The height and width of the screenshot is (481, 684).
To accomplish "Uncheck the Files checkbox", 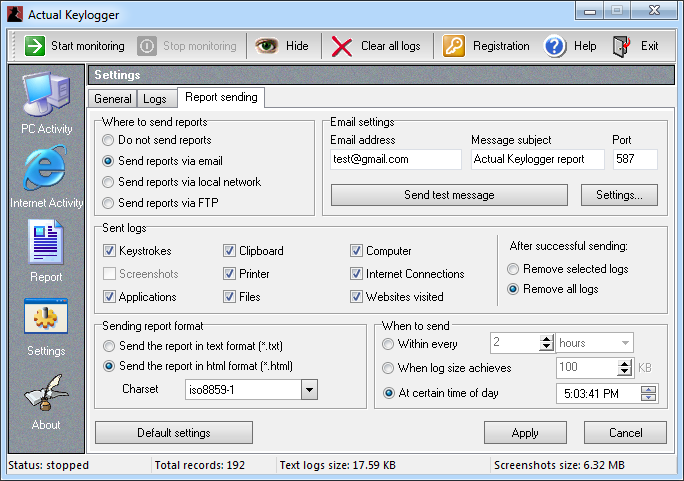I will point(229,297).
